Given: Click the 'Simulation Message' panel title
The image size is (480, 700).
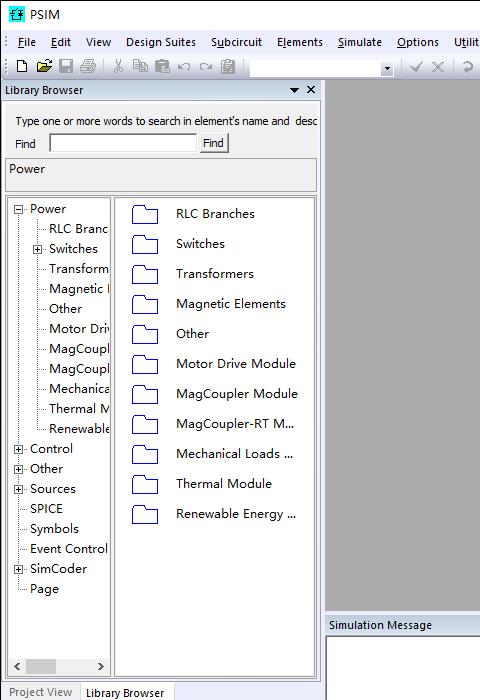Looking at the screenshot, I should [380, 625].
